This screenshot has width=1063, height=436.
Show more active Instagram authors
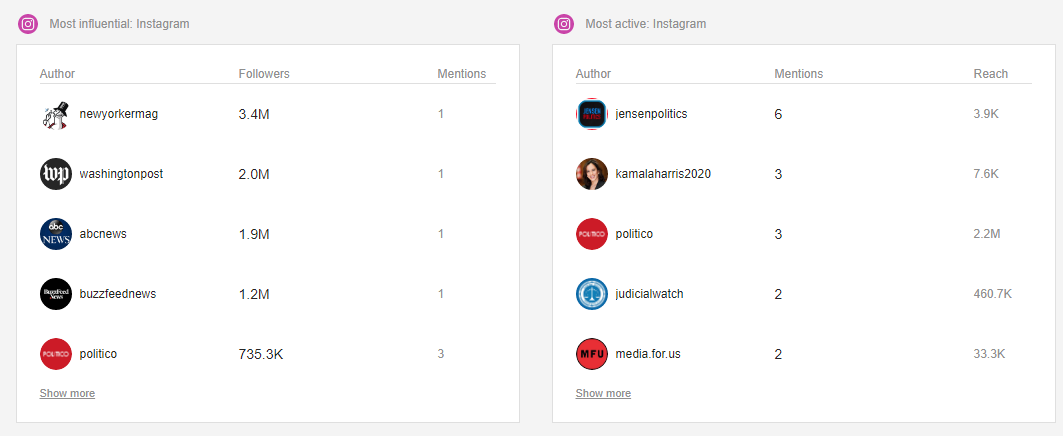pos(603,393)
